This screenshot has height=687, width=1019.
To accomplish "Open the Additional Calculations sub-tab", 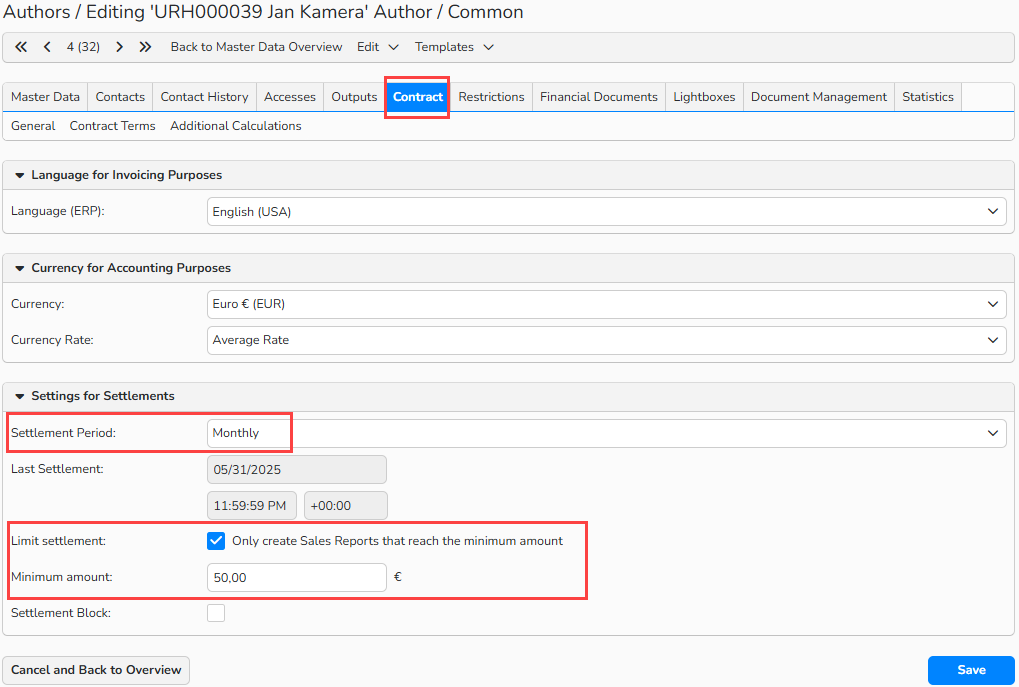I will click(x=236, y=126).
